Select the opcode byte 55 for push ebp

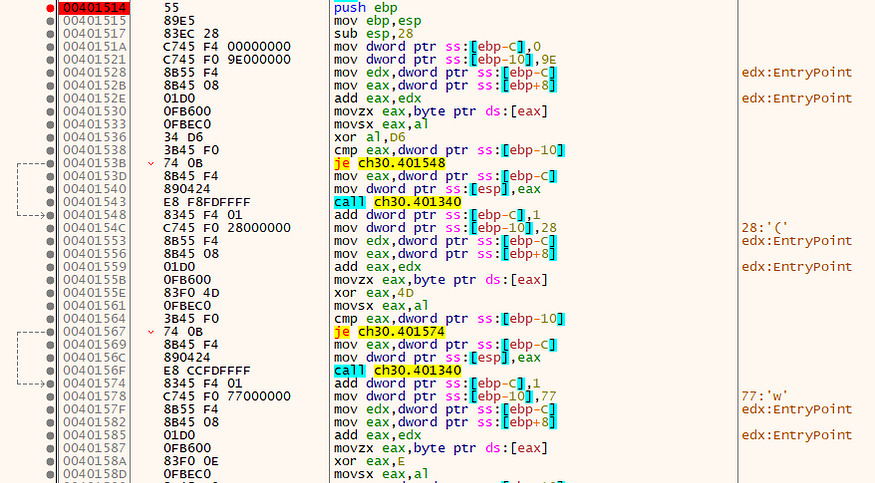tap(171, 8)
